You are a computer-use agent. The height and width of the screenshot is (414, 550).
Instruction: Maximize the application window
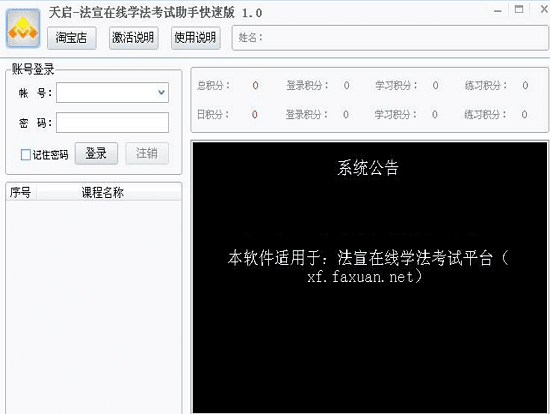[x=519, y=9]
